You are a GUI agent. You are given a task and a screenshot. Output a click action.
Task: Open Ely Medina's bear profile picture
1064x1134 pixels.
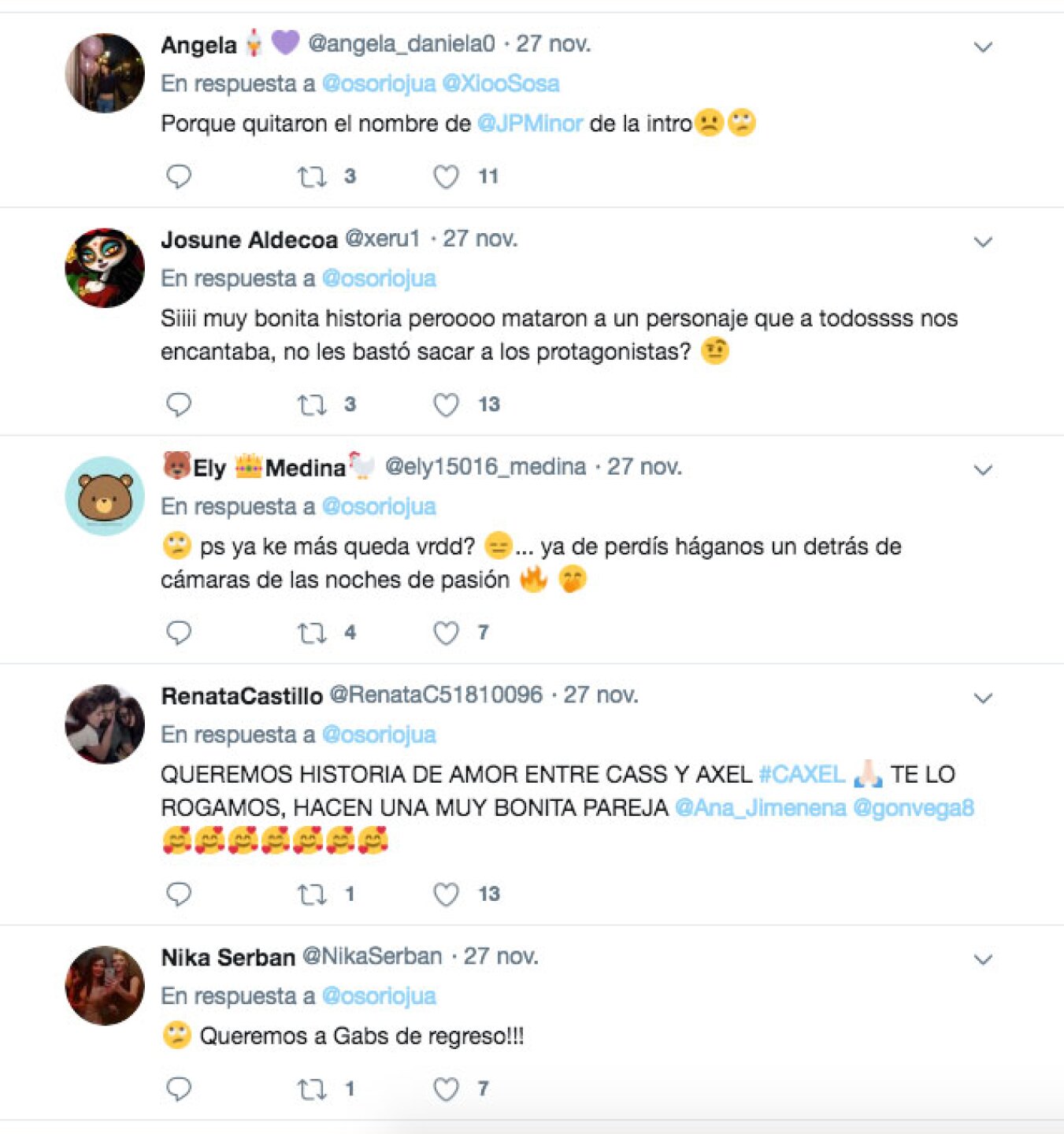pyautogui.click(x=105, y=496)
